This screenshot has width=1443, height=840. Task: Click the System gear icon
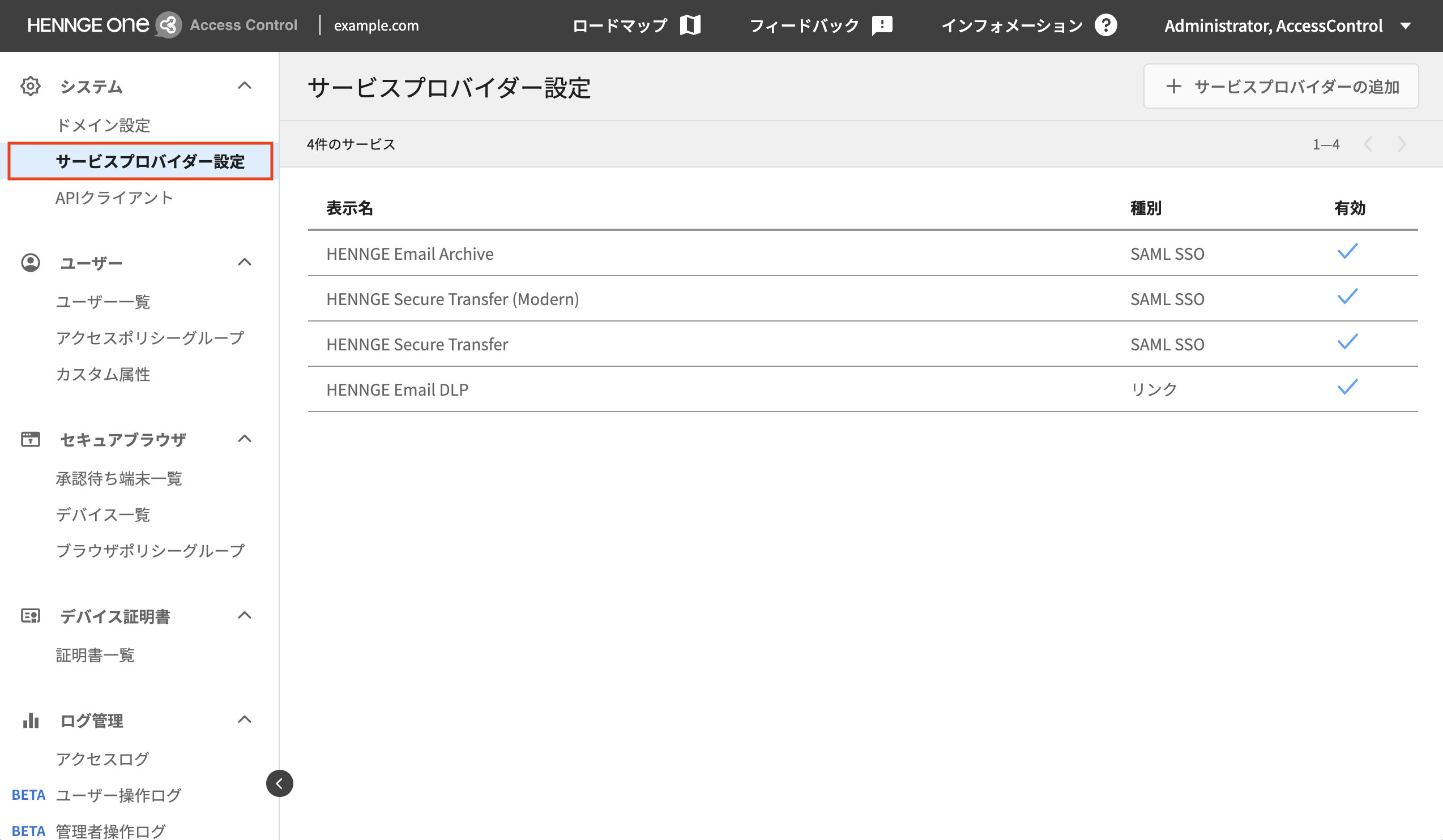point(31,87)
